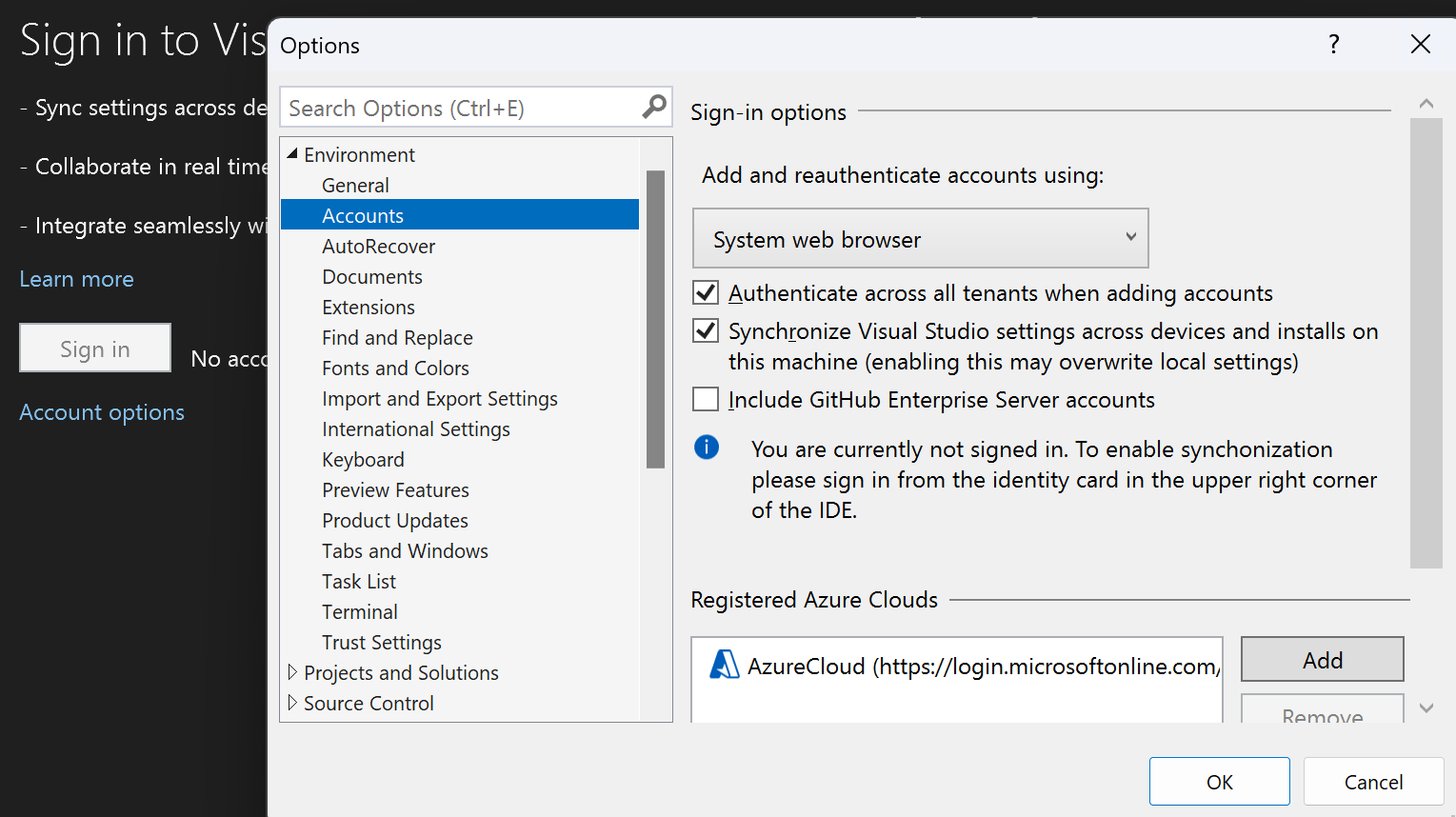Open Find and Replace options
Viewport: 1456px width, 817px height.
point(397,337)
